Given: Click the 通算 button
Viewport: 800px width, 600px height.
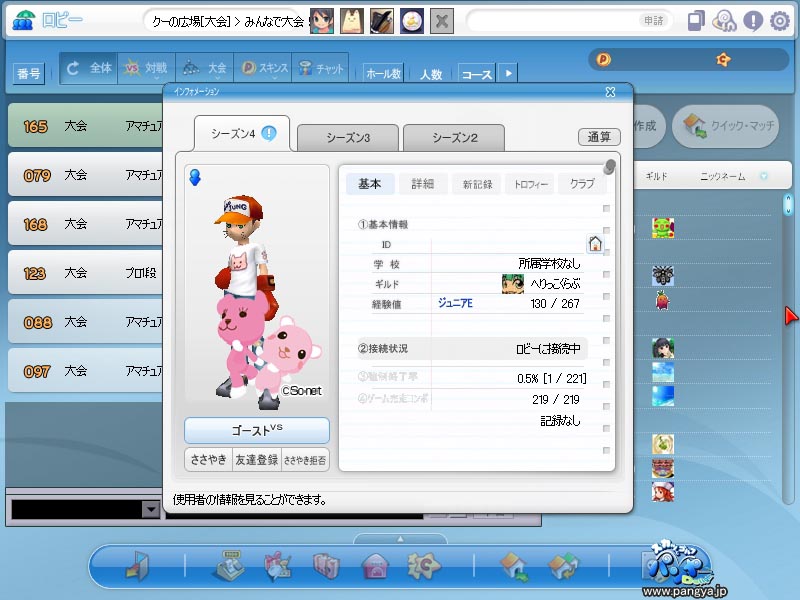Looking at the screenshot, I should [599, 137].
